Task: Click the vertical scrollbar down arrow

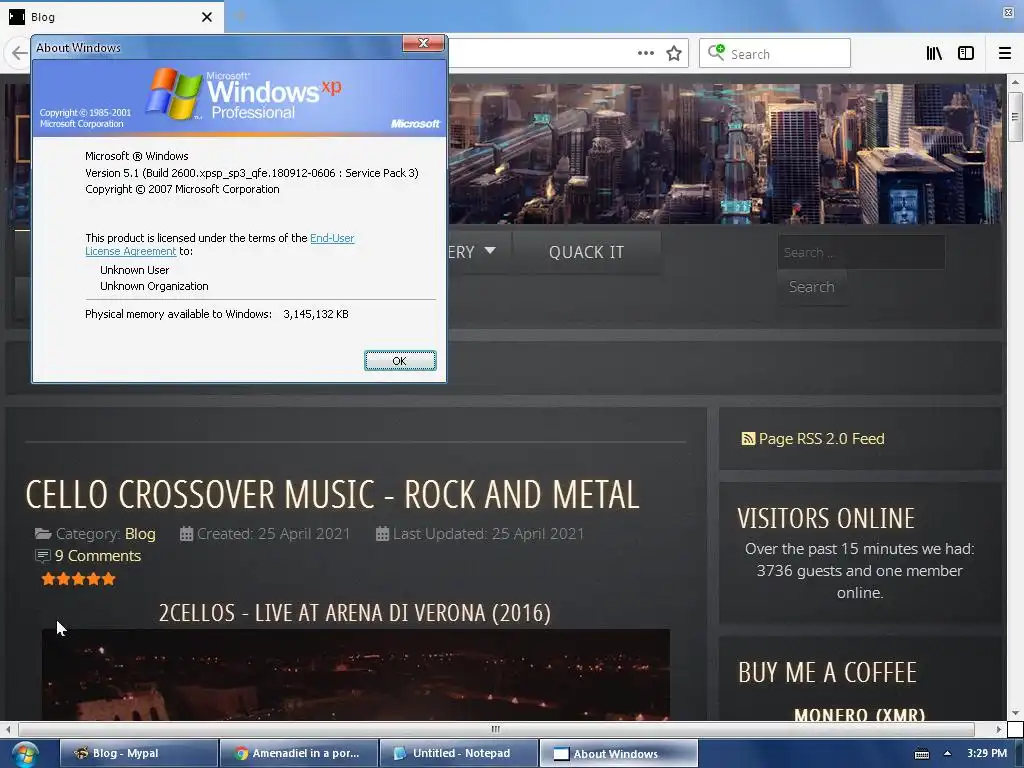Action: [x=1015, y=713]
